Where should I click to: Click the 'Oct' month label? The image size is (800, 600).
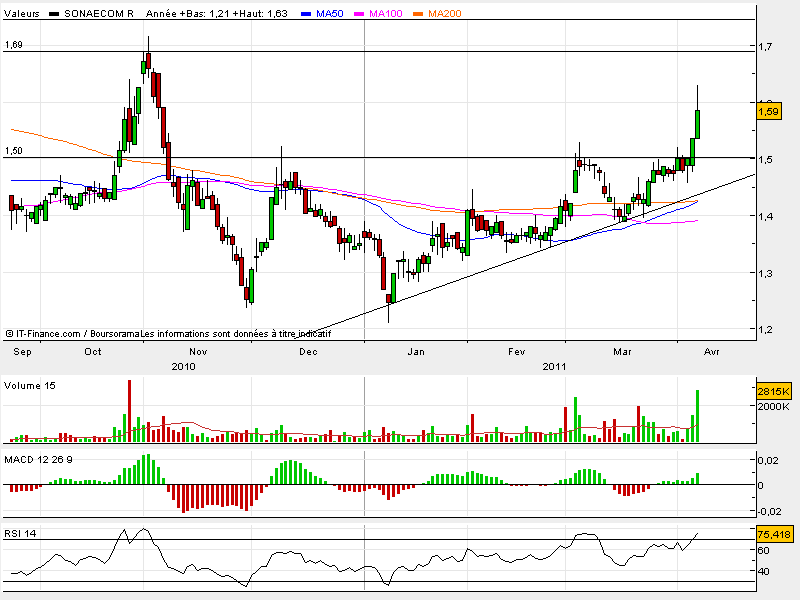pyautogui.click(x=93, y=352)
